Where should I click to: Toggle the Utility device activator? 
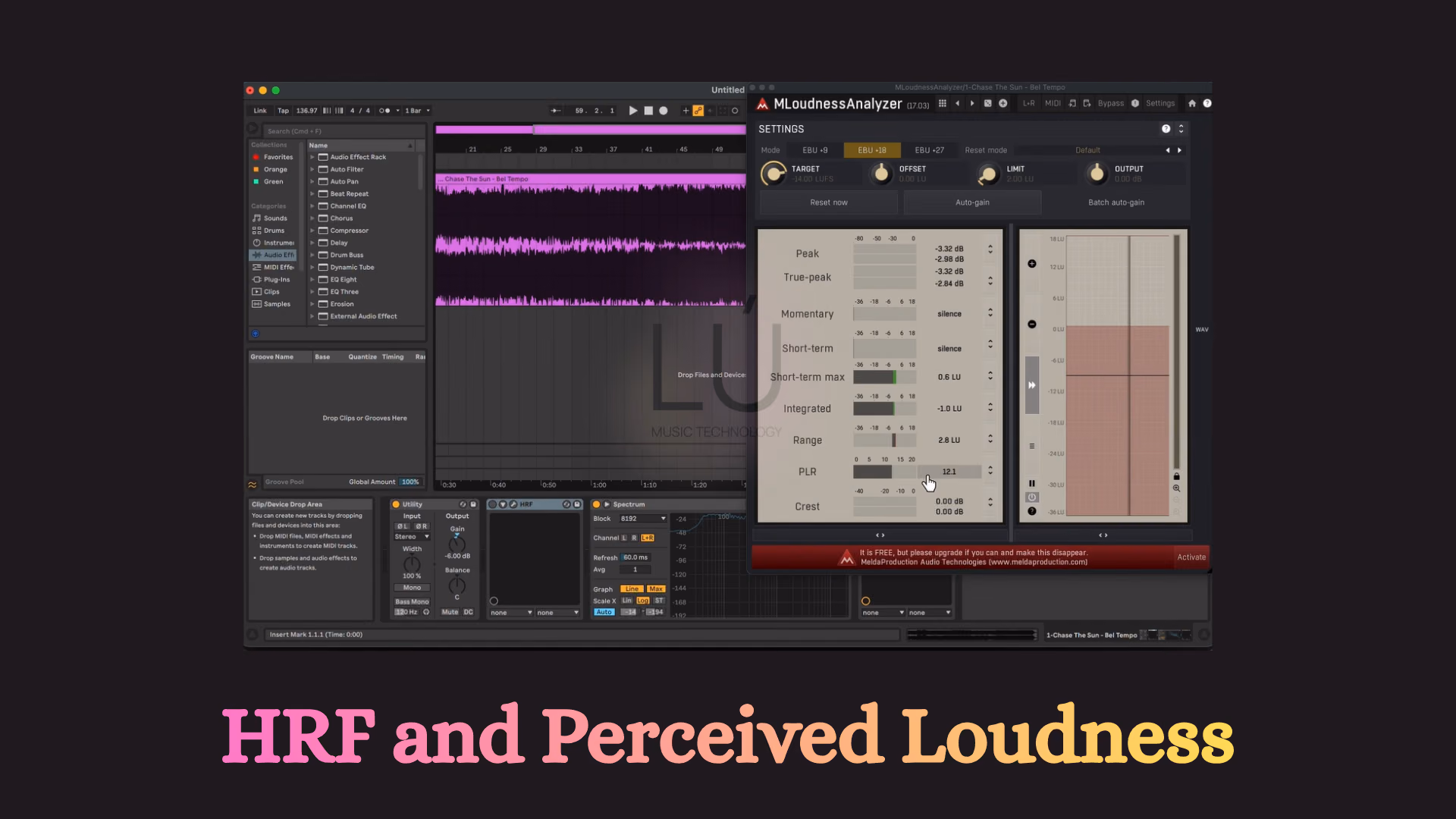(396, 504)
